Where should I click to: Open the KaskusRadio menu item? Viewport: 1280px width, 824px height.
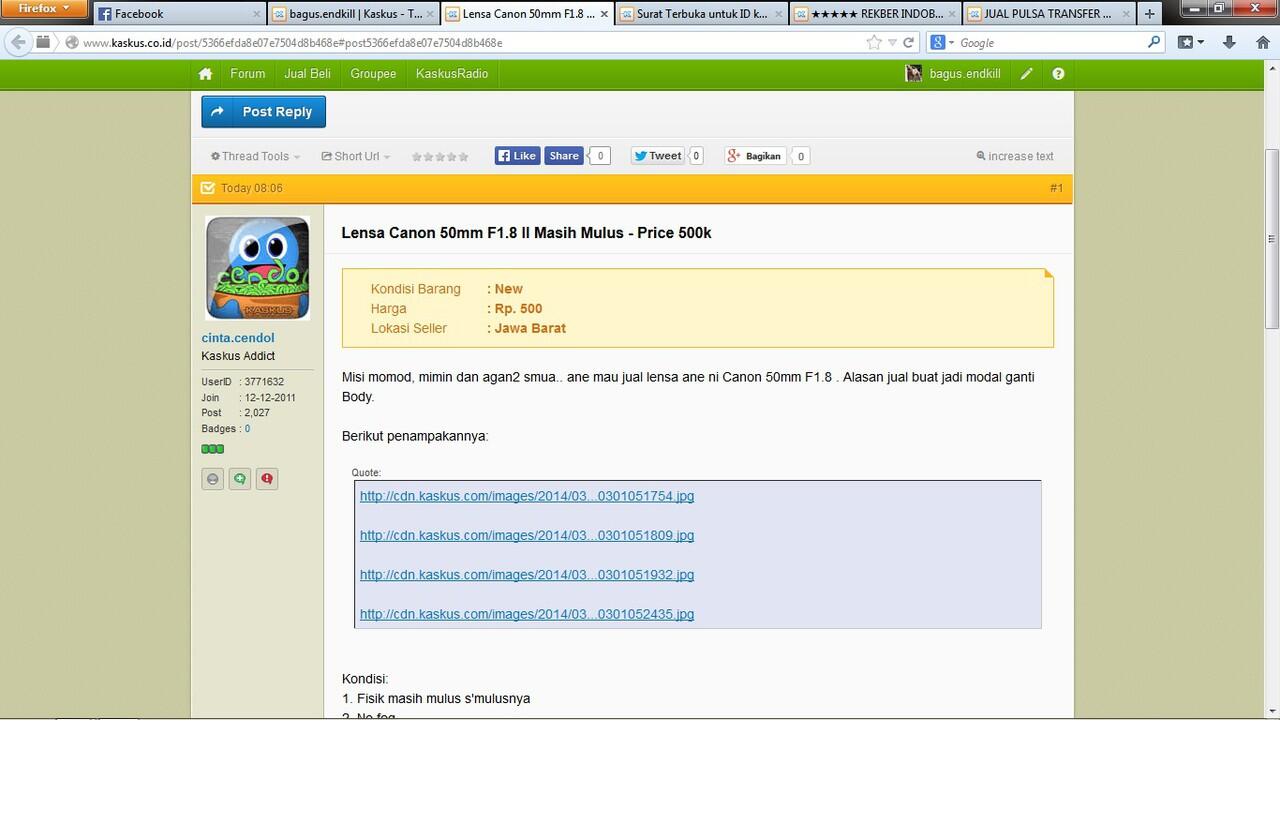point(452,74)
